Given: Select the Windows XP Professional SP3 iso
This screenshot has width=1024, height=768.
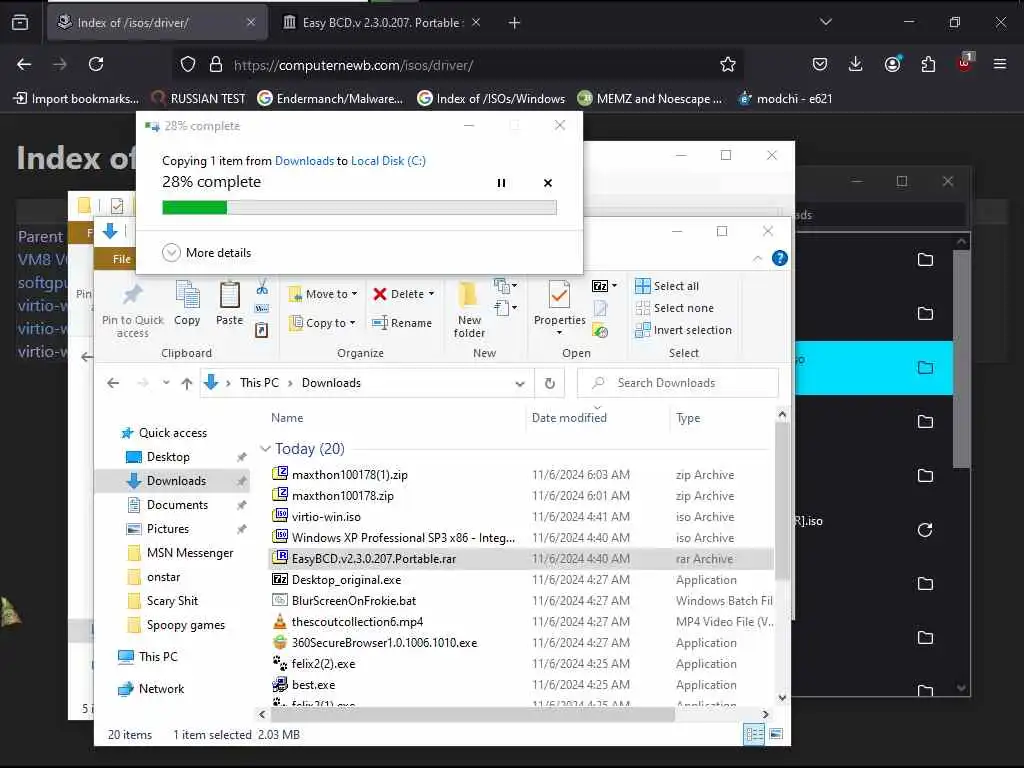Looking at the screenshot, I should pyautogui.click(x=403, y=537).
